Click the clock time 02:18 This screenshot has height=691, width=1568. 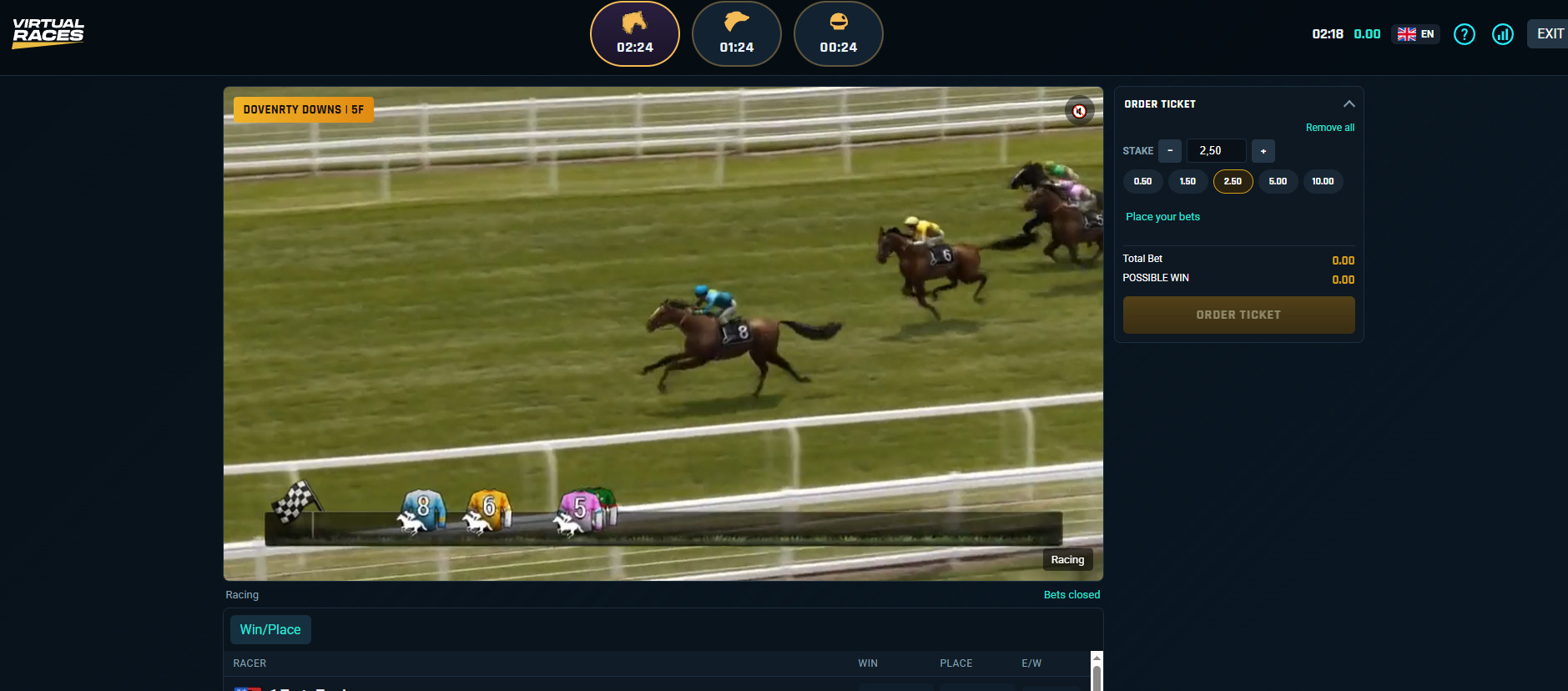(x=1328, y=34)
